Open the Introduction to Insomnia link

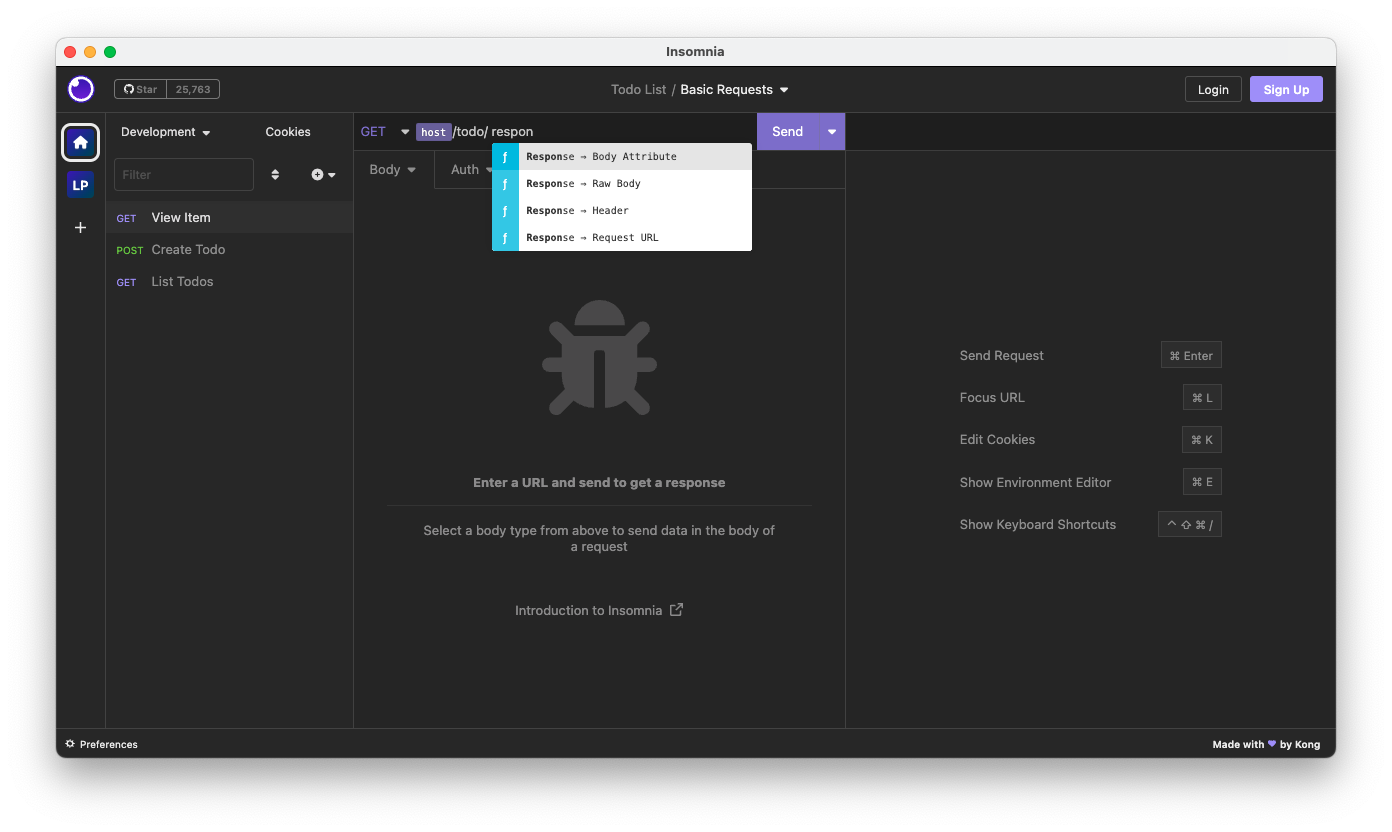point(589,610)
